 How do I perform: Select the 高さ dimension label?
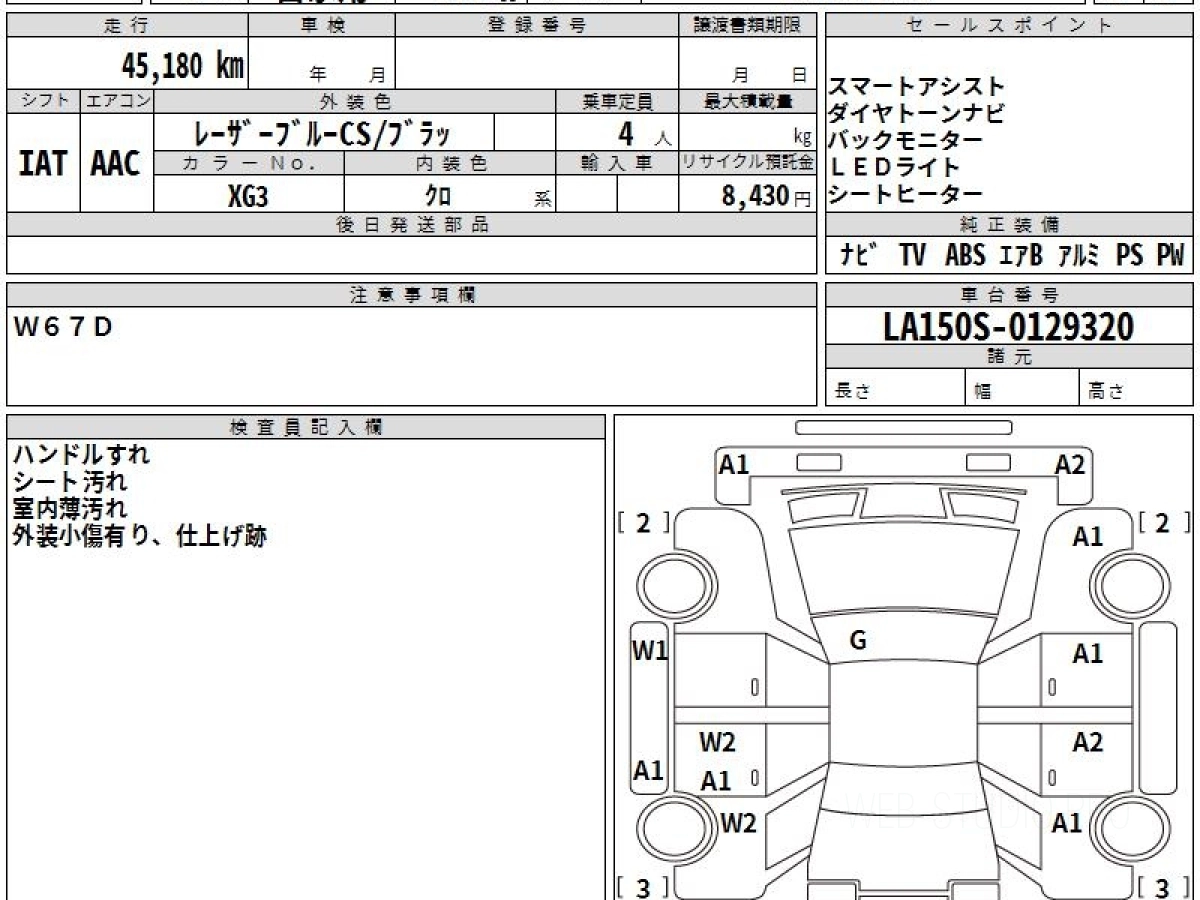pos(1106,392)
